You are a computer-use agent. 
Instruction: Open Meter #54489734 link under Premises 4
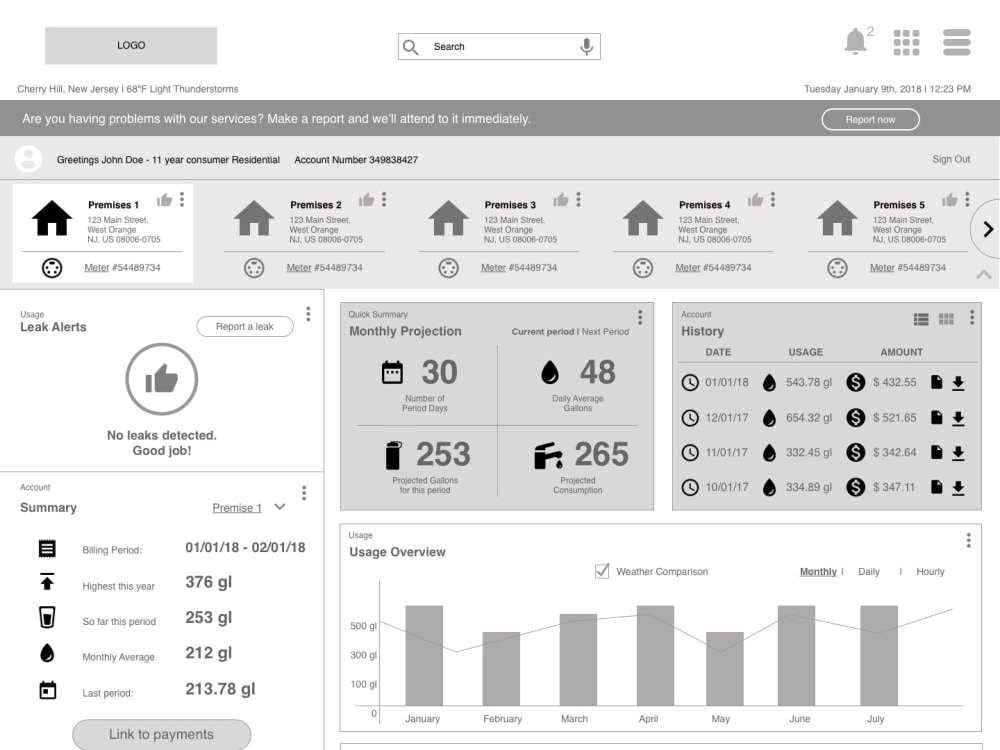[713, 268]
